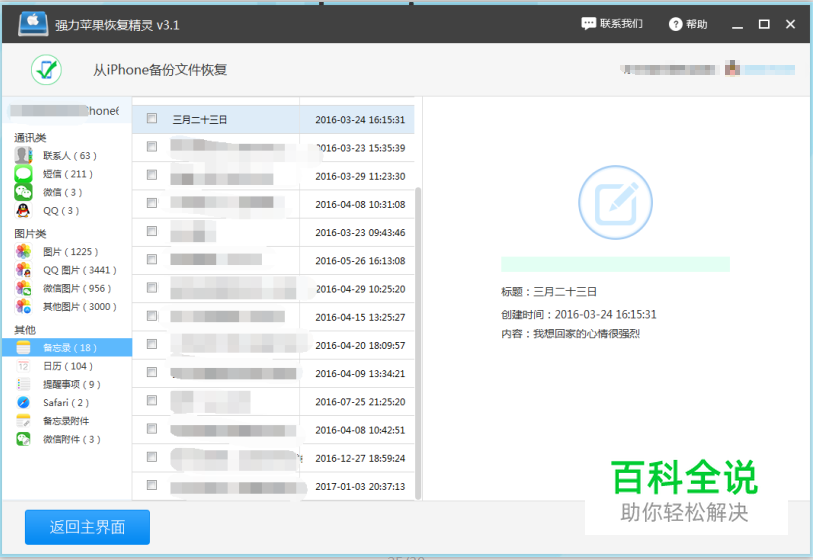Click the notes list vertical scrollbar
813x560 pixels.
[418, 342]
